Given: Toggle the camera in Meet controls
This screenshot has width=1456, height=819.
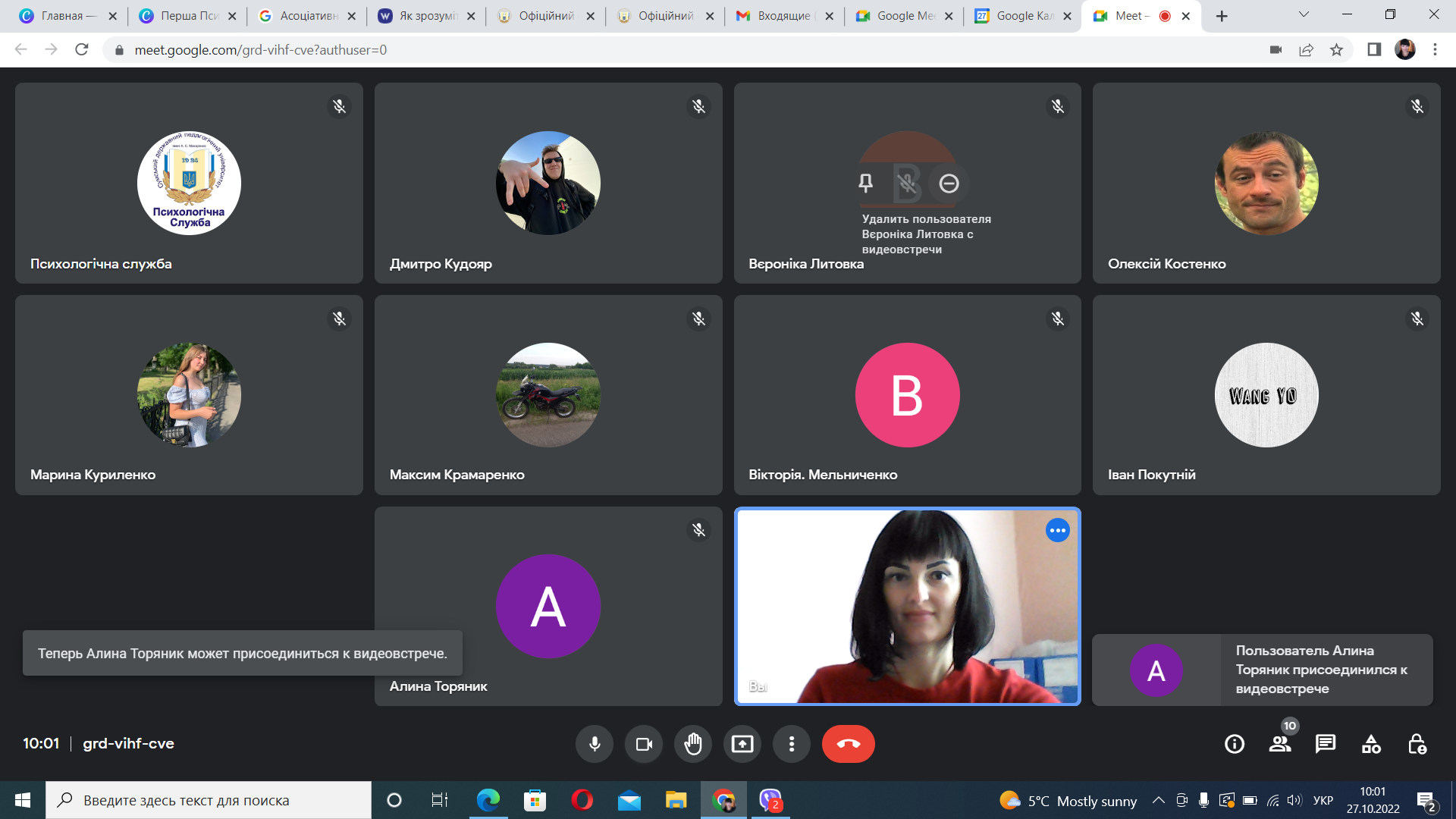Looking at the screenshot, I should pos(644,744).
